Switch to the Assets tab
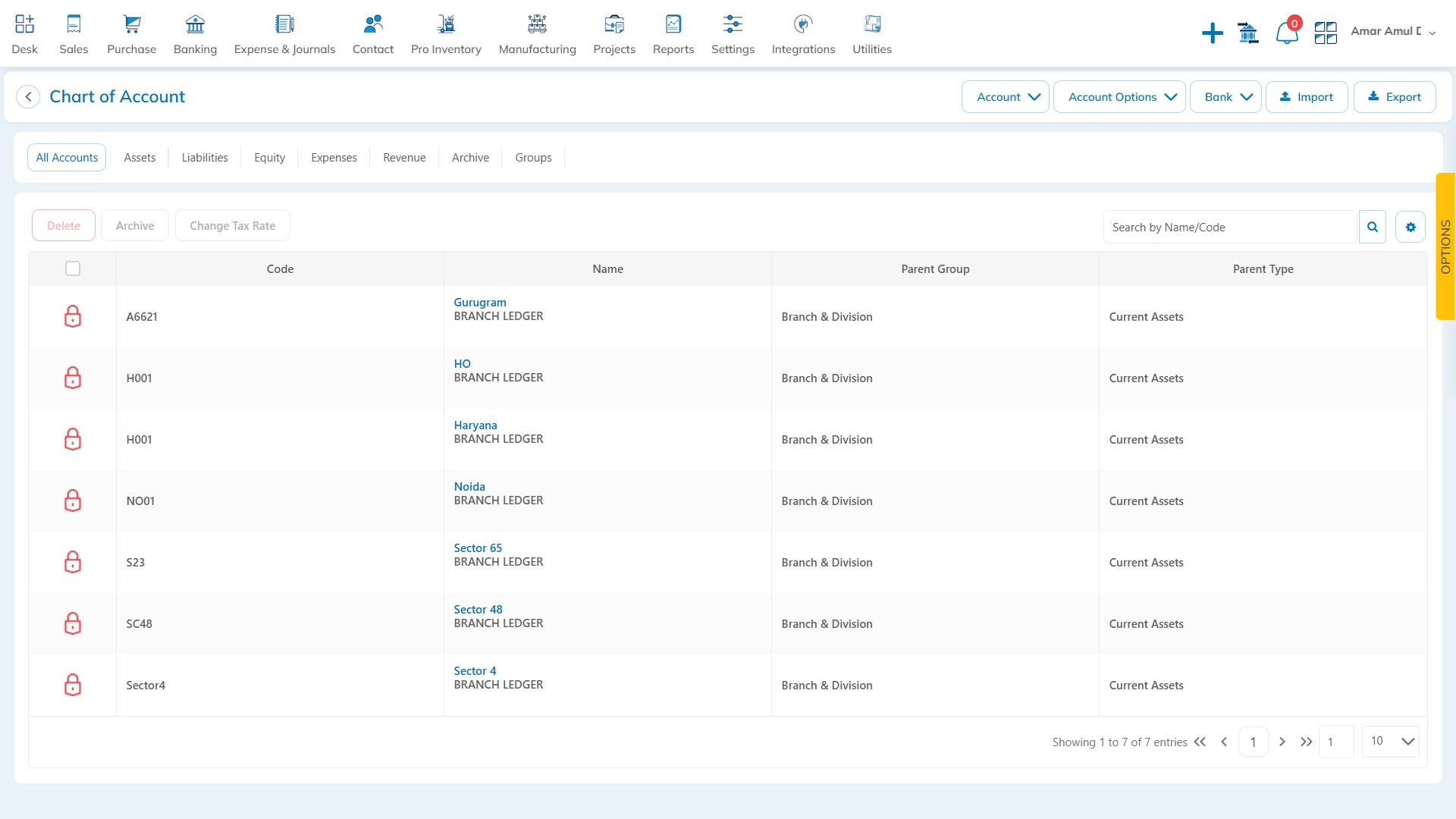Viewport: 1456px width, 819px height. click(x=140, y=158)
